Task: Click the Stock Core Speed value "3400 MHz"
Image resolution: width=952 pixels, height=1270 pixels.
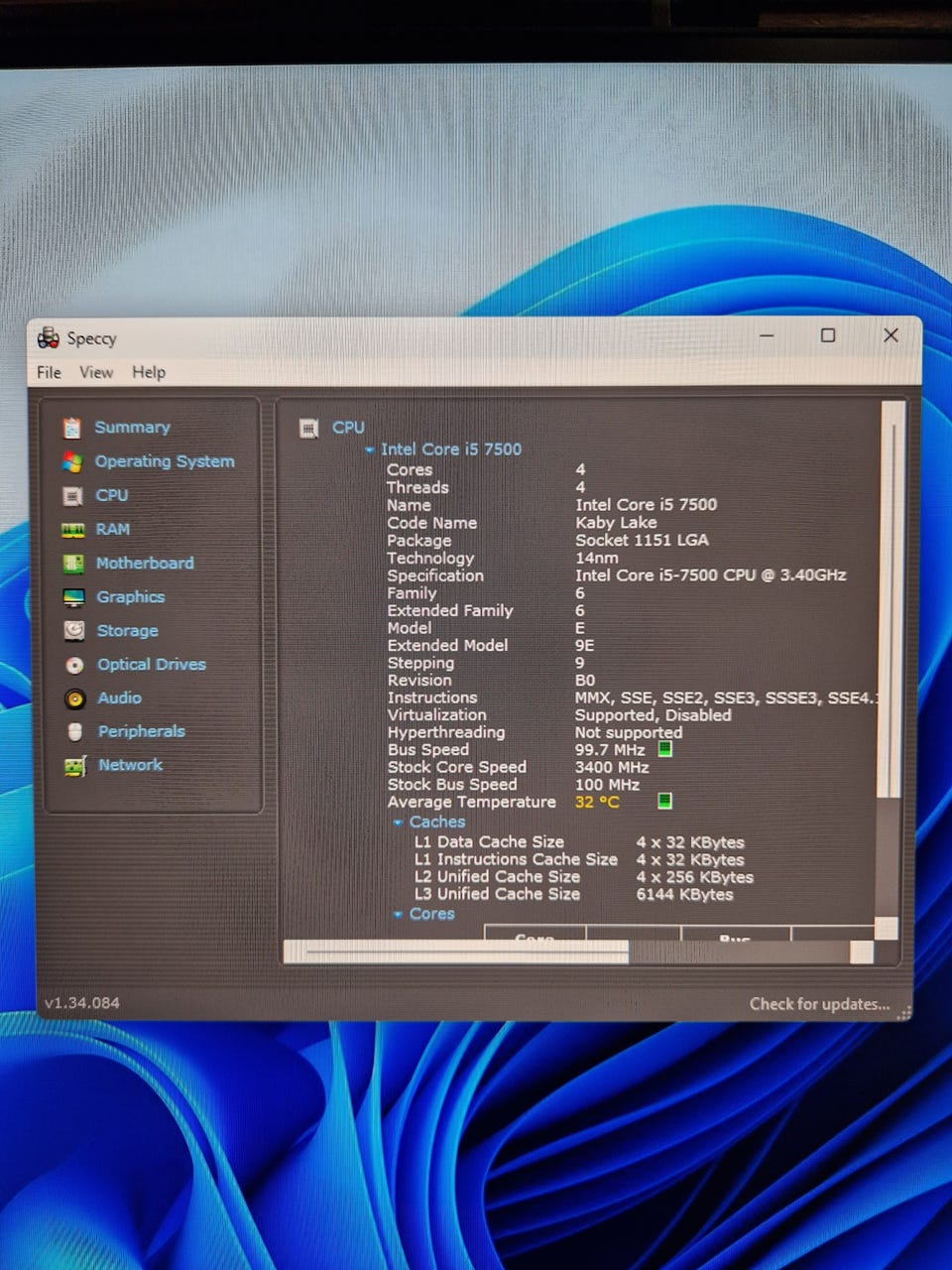Action: click(611, 767)
